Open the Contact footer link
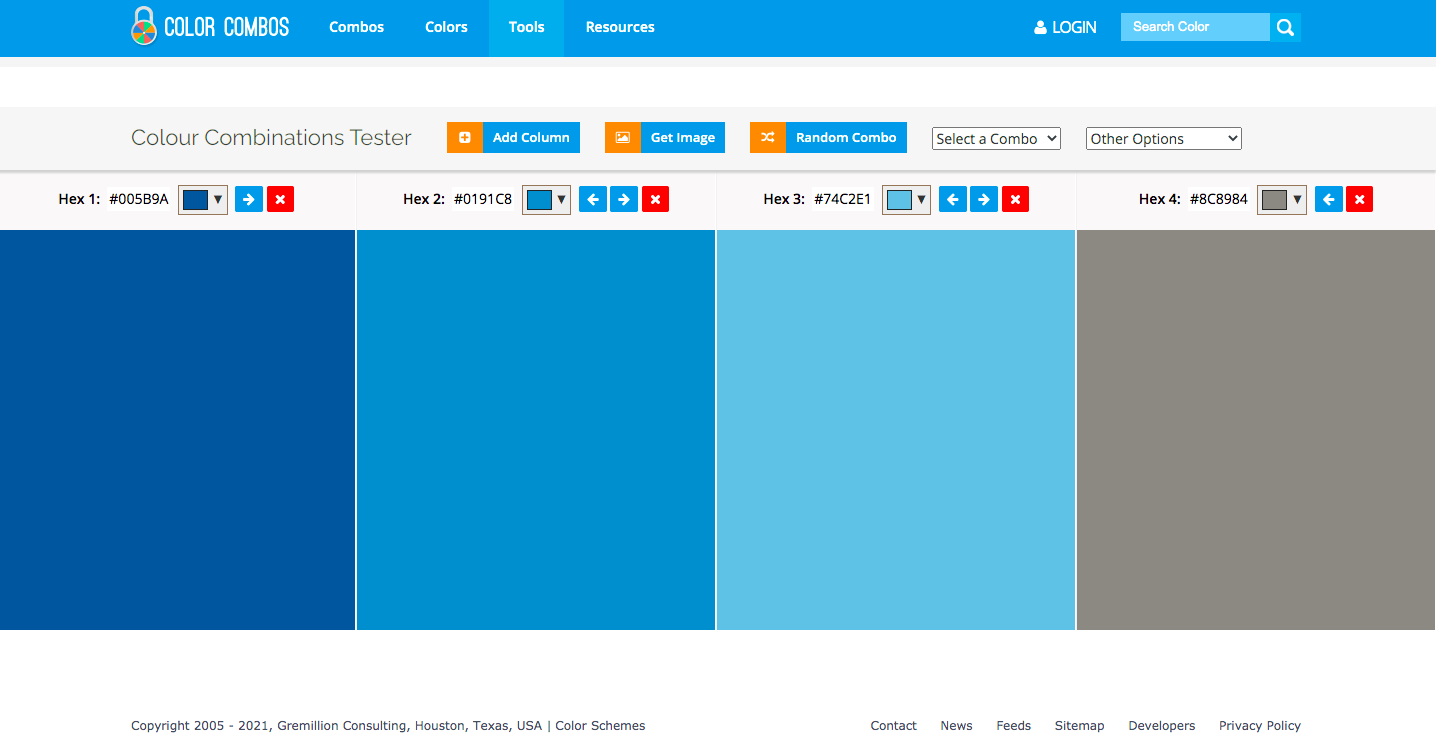The image size is (1436, 745). [893, 726]
